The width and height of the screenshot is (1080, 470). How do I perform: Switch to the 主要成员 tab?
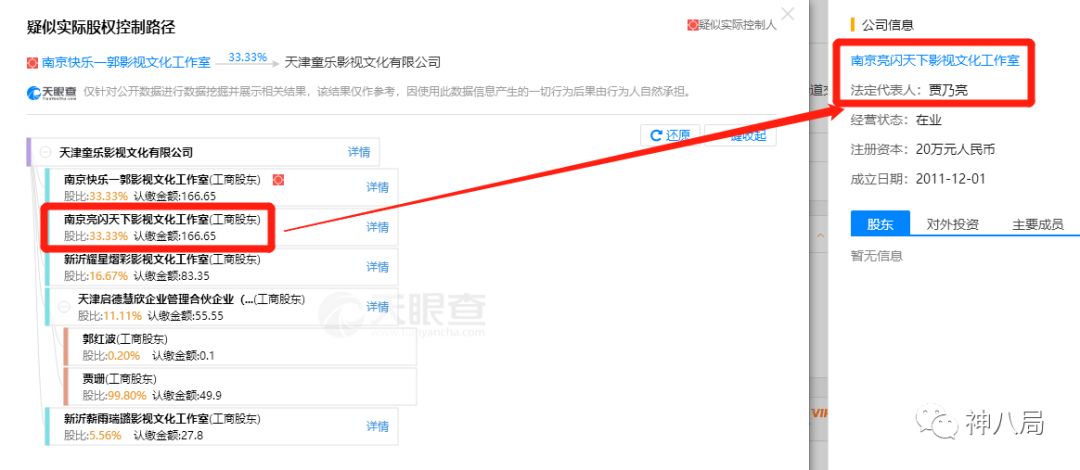pos(1037,224)
